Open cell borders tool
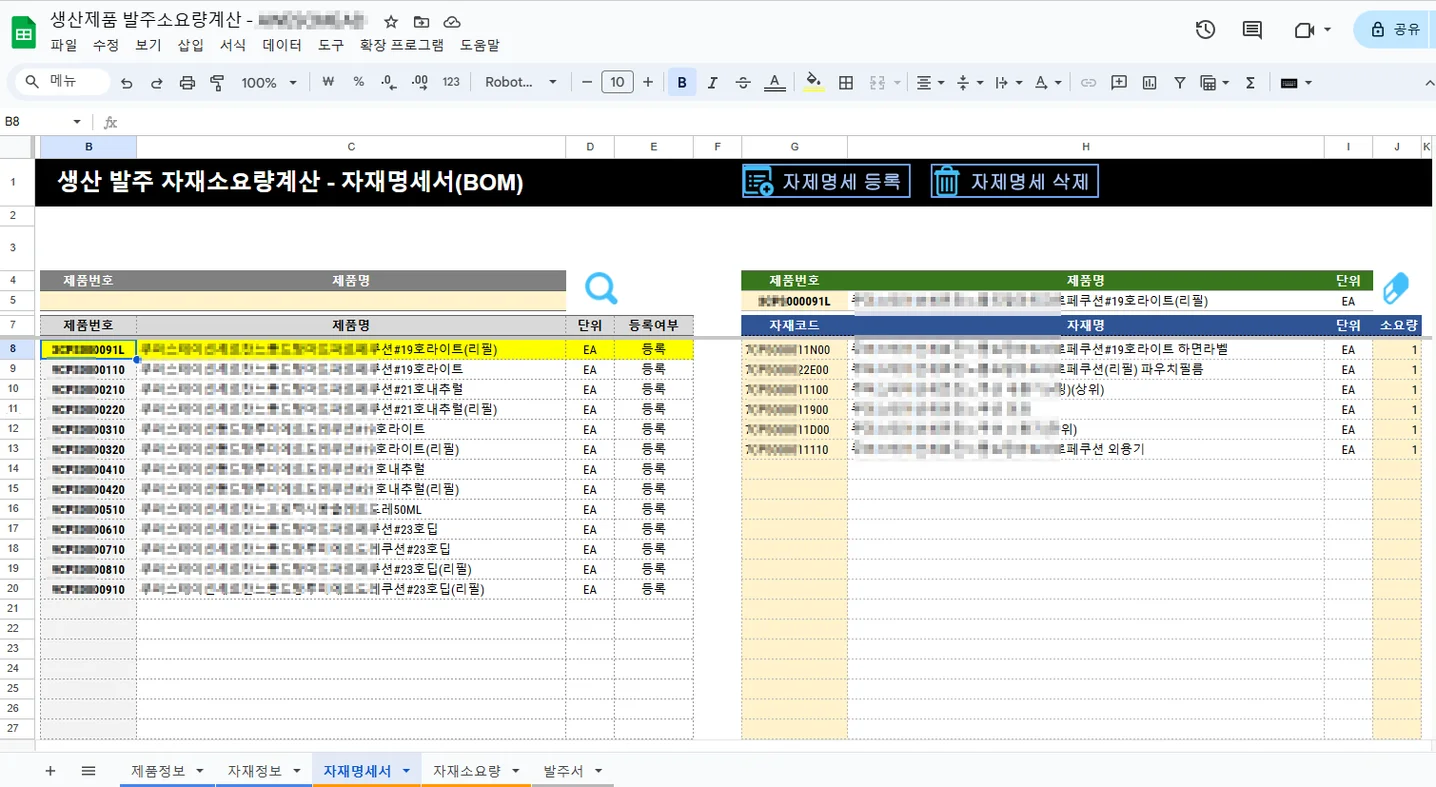This screenshot has height=787, width=1436. pos(846,83)
